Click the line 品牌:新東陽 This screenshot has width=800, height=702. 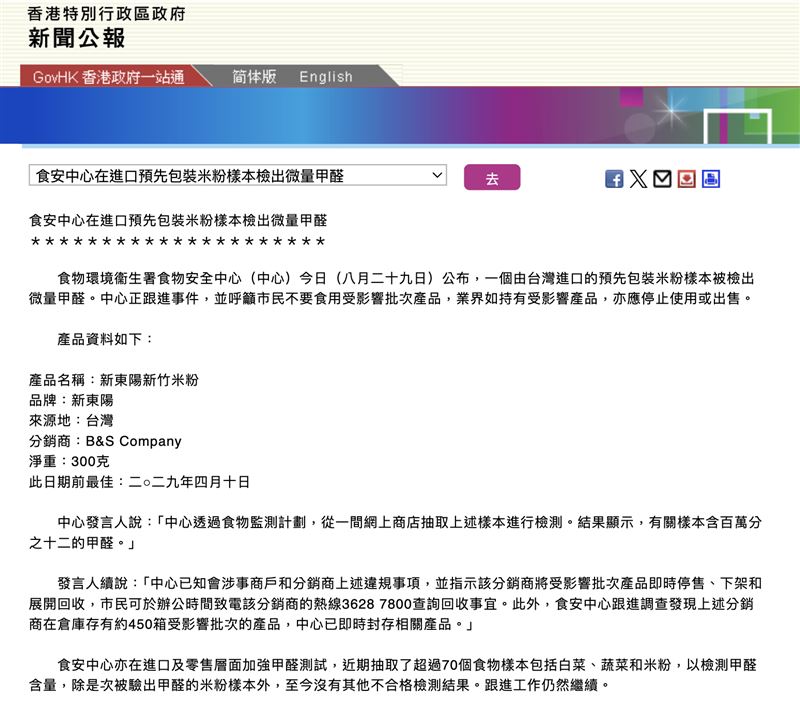(71, 400)
